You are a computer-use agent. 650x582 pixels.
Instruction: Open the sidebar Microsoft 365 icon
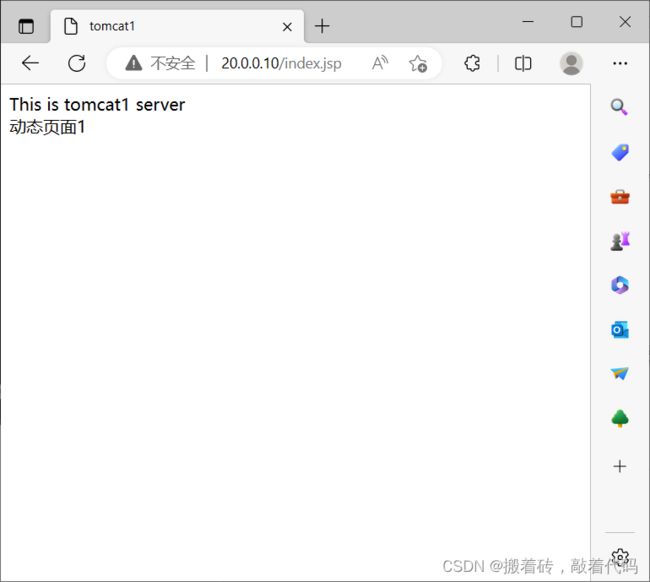(620, 285)
